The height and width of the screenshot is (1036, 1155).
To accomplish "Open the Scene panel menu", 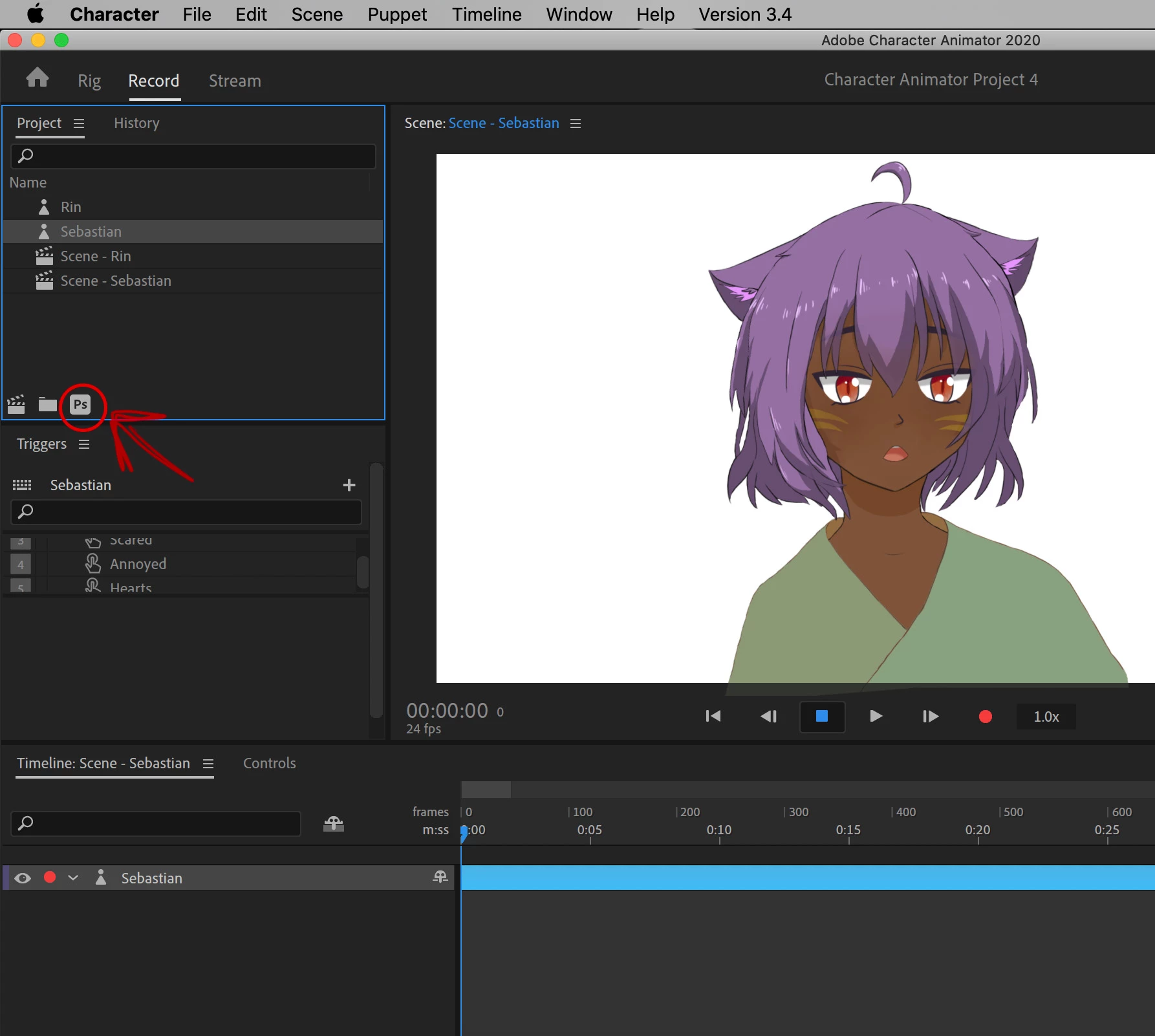I will [x=576, y=124].
